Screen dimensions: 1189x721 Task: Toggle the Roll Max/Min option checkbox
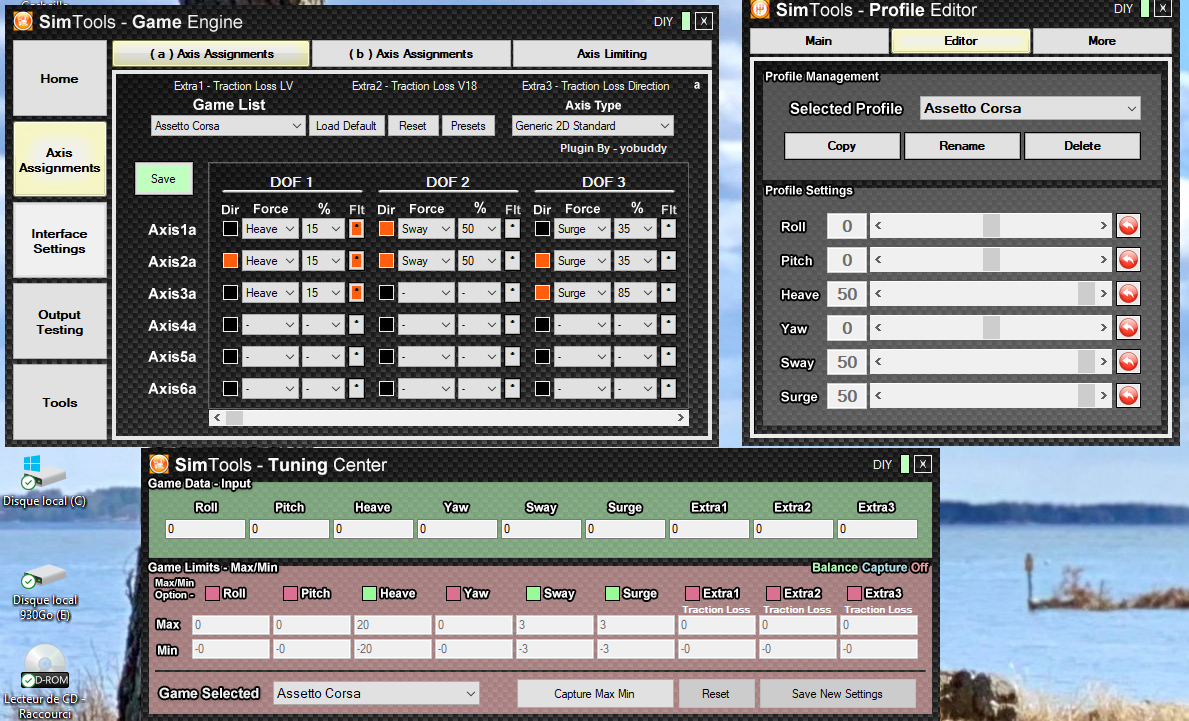[x=212, y=593]
